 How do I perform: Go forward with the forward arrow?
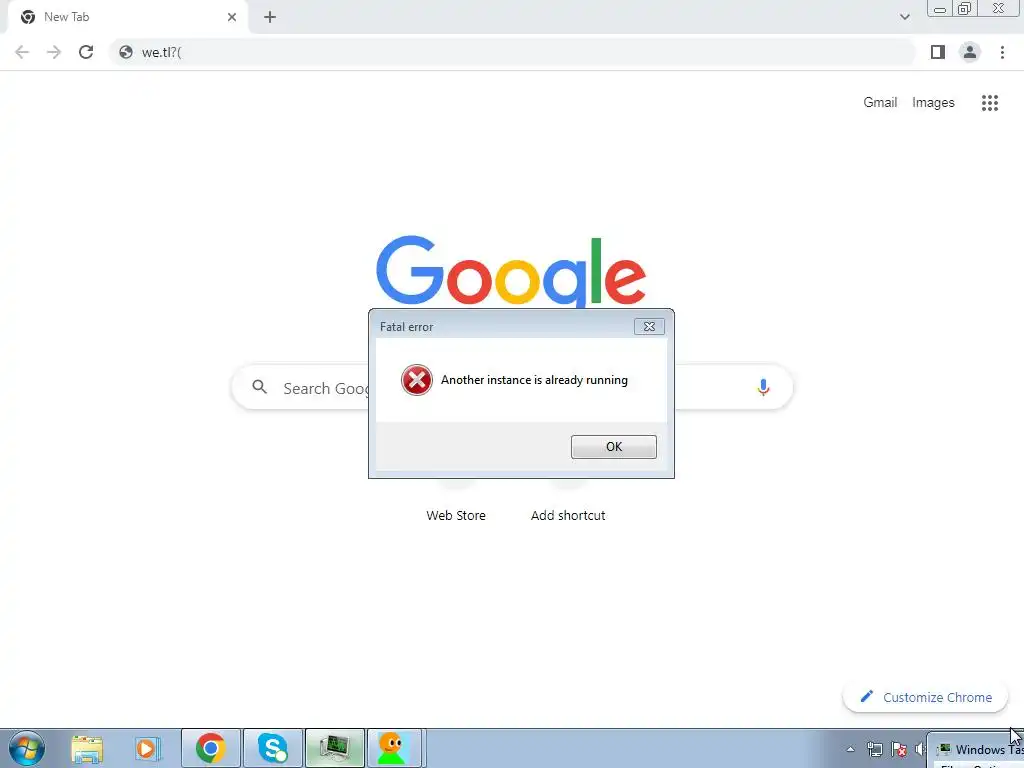coord(54,52)
